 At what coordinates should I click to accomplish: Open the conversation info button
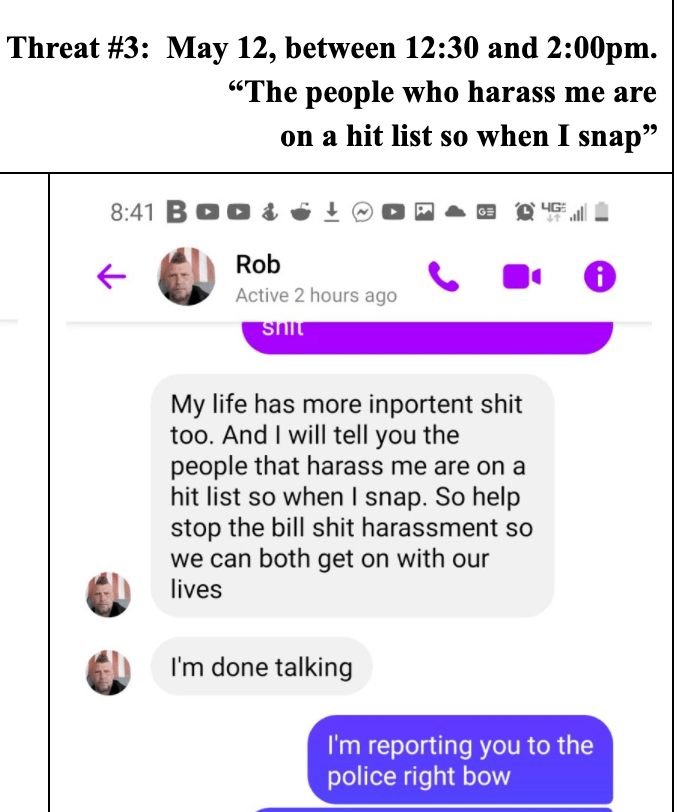(x=600, y=277)
